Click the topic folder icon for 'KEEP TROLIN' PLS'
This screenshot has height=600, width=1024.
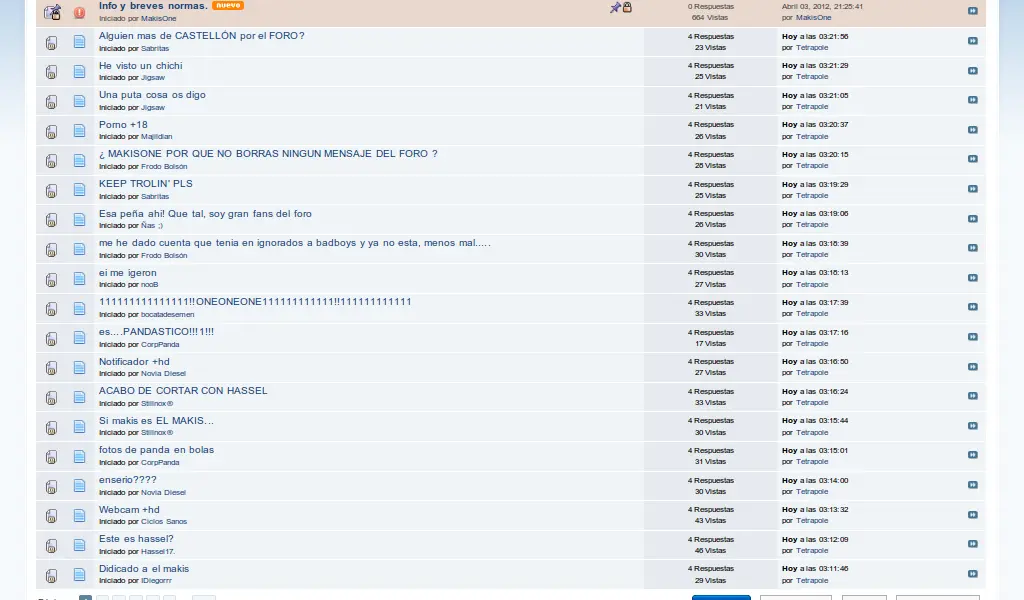tap(51, 190)
